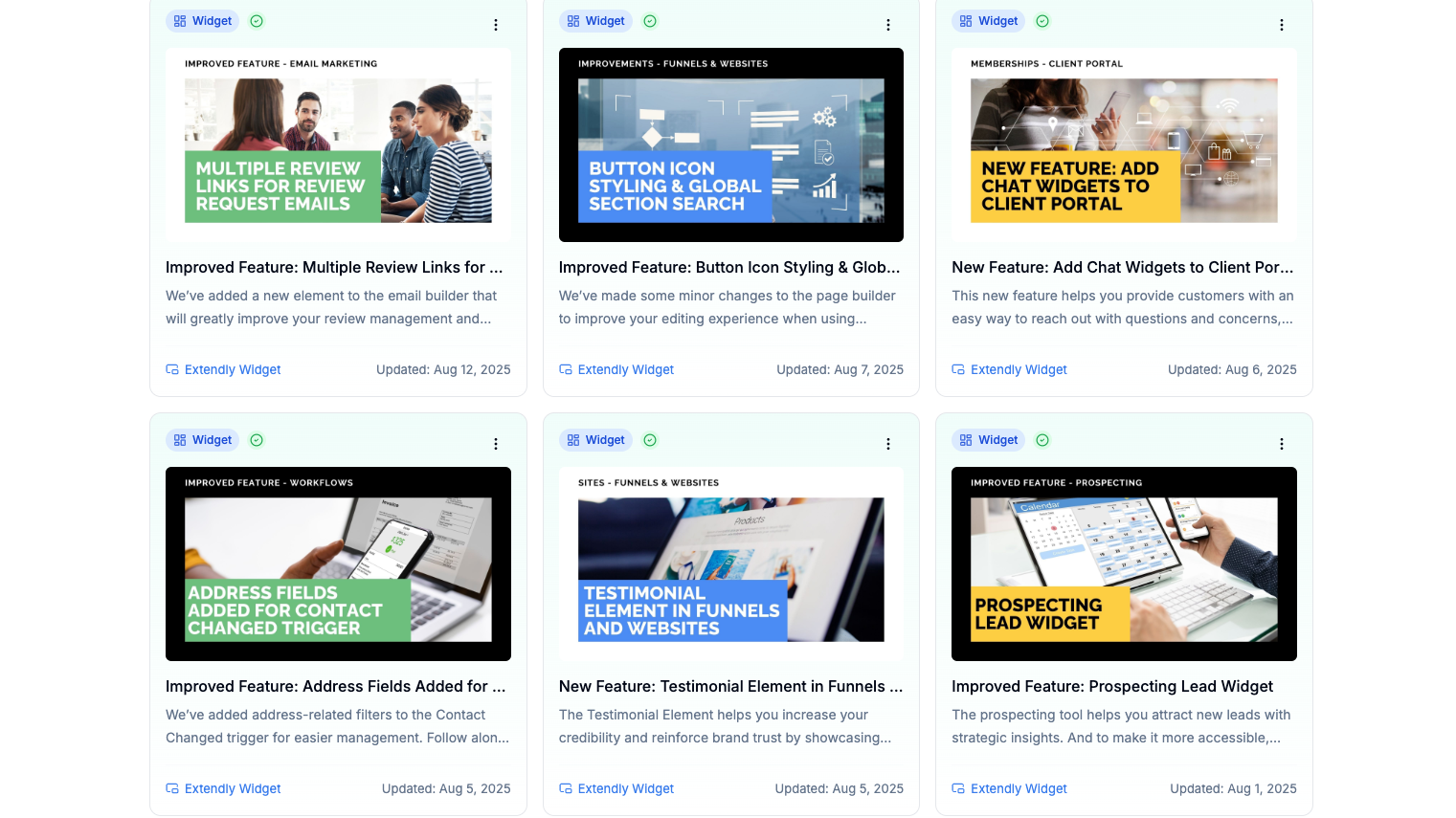This screenshot has width=1456, height=818.
Task: Open Button Icon Styling thumbnail image
Action: 730,145
